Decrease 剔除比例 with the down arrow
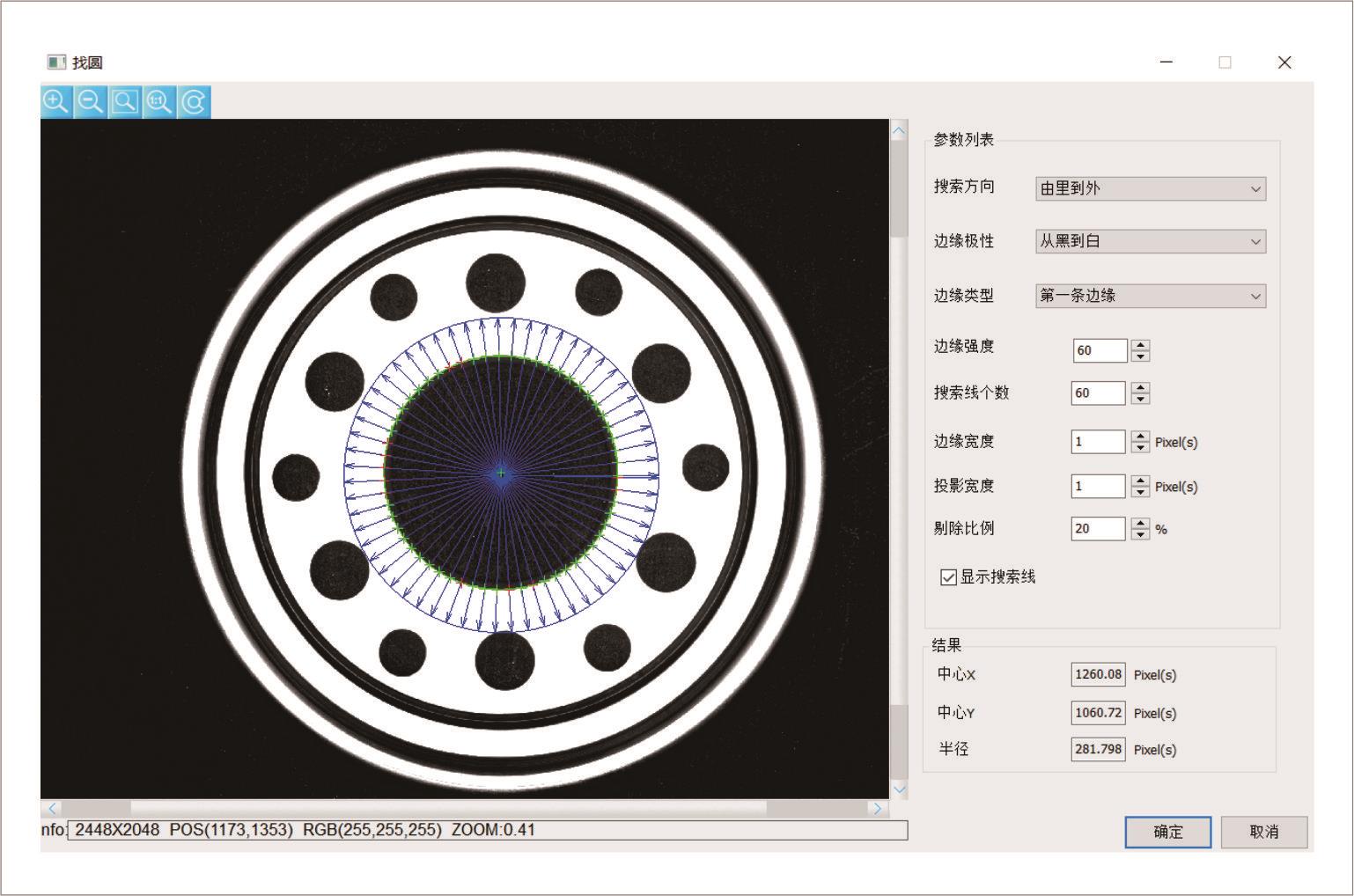The image size is (1354, 896). [x=1140, y=534]
